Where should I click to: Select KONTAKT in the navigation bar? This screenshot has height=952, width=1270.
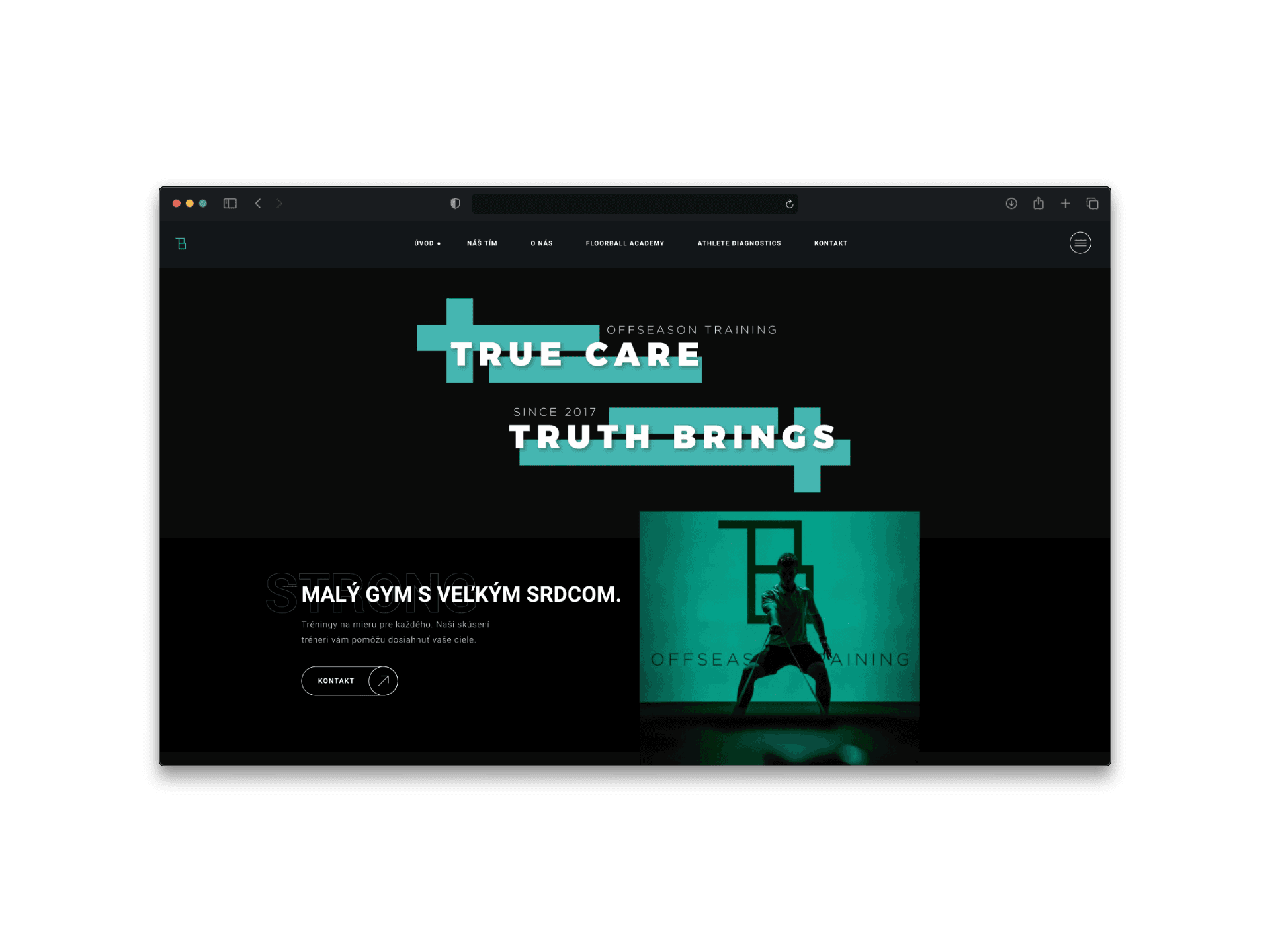830,243
